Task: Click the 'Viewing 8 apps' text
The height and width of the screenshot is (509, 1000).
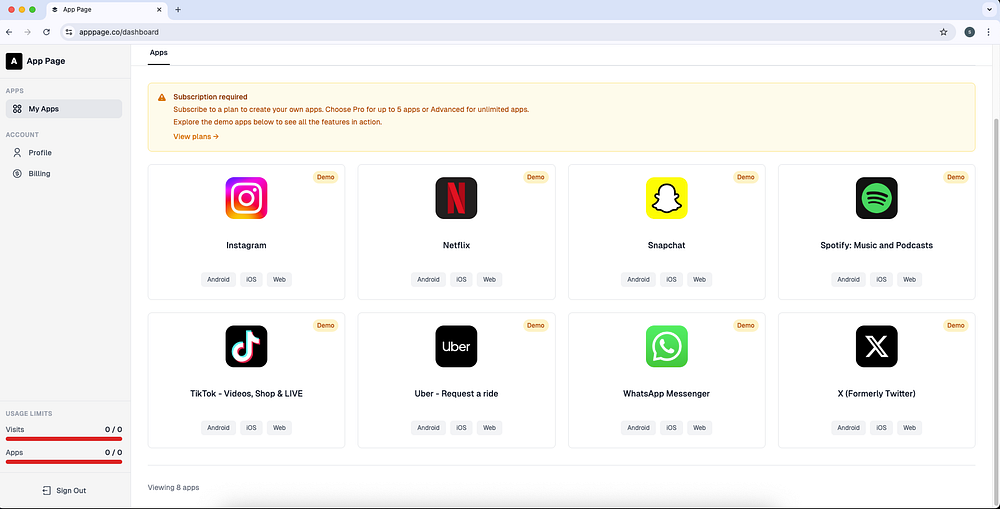Action: tap(173, 487)
